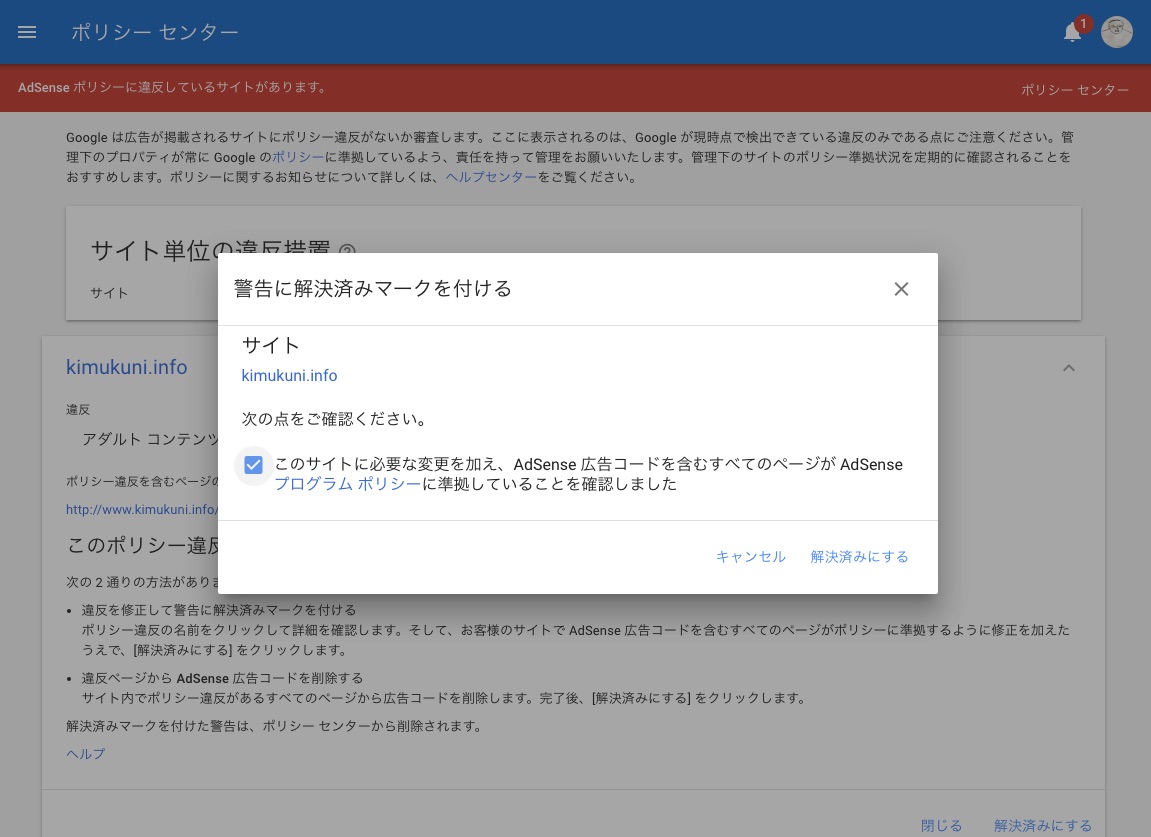Open the account avatar menu

(1116, 32)
